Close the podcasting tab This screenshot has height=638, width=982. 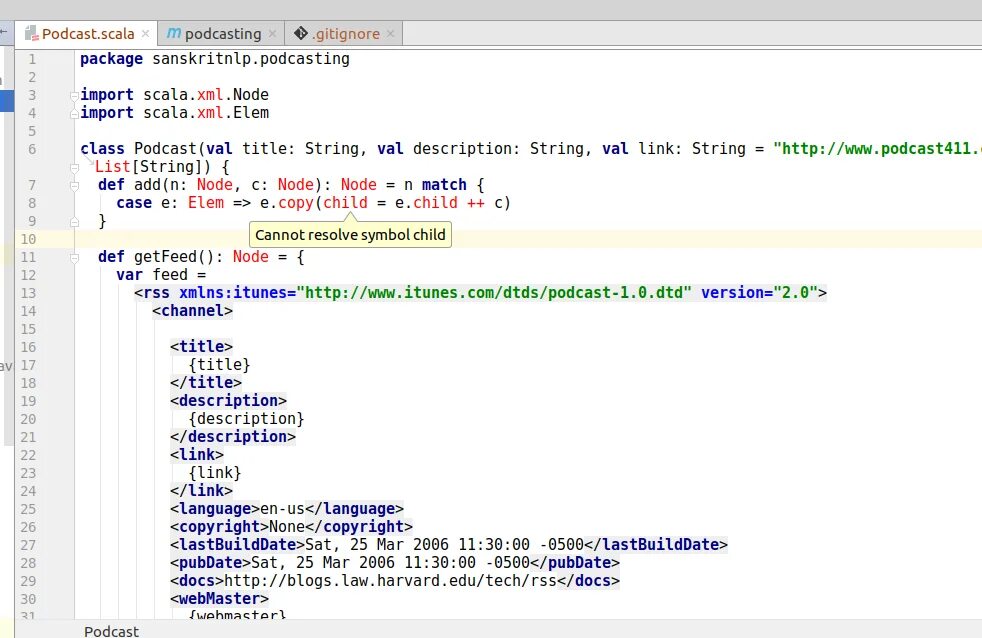[x=272, y=34]
